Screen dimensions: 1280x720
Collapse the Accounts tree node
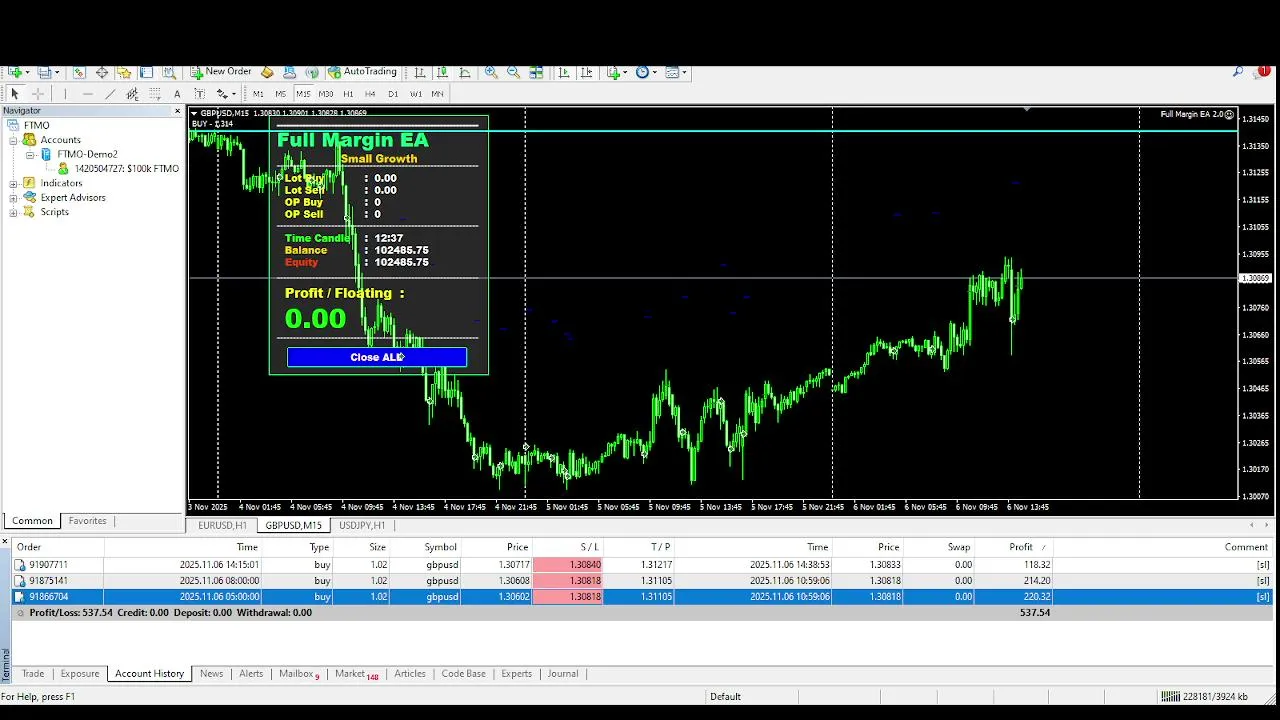(x=14, y=140)
